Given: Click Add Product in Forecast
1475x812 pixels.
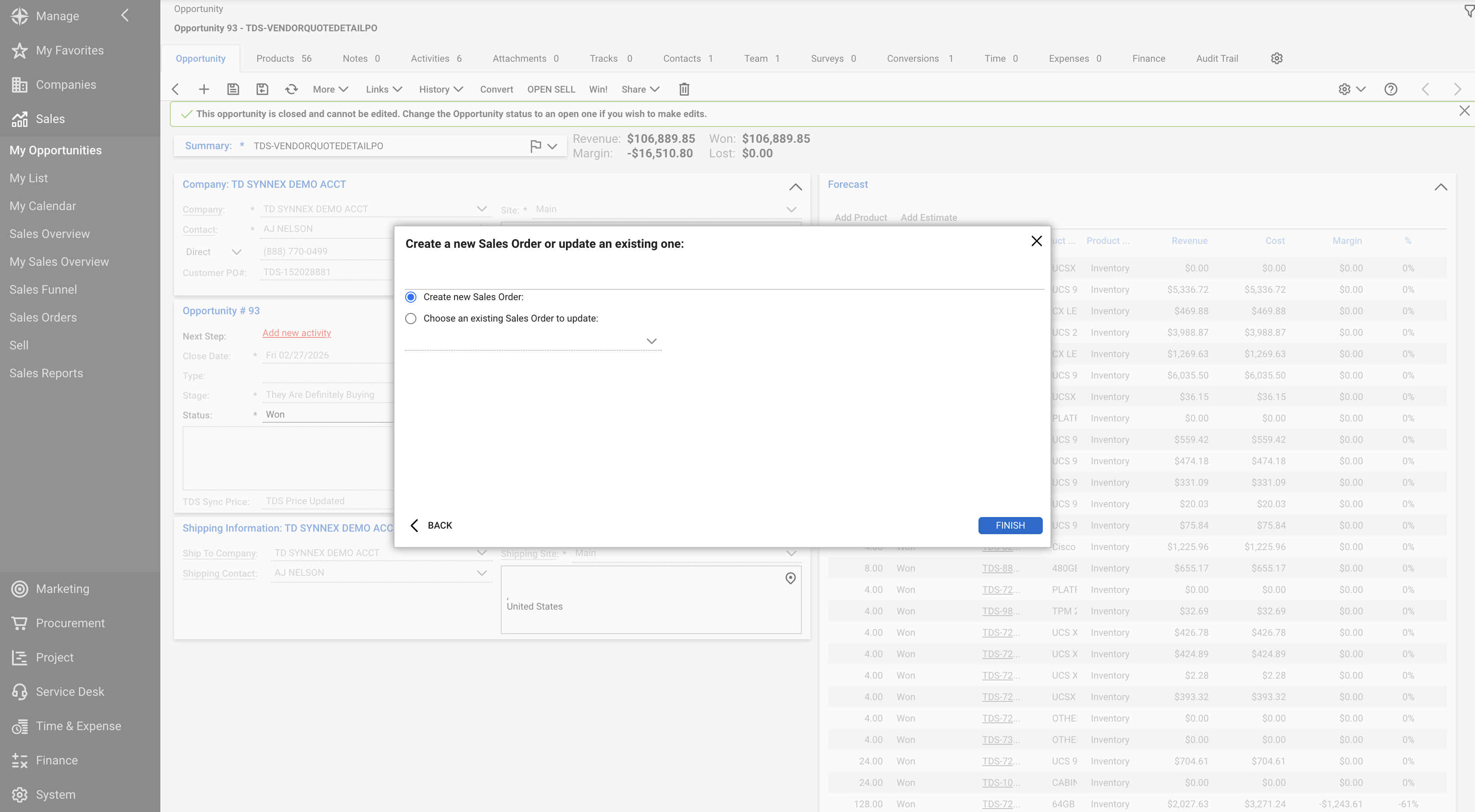Looking at the screenshot, I should pyautogui.click(x=861, y=218).
